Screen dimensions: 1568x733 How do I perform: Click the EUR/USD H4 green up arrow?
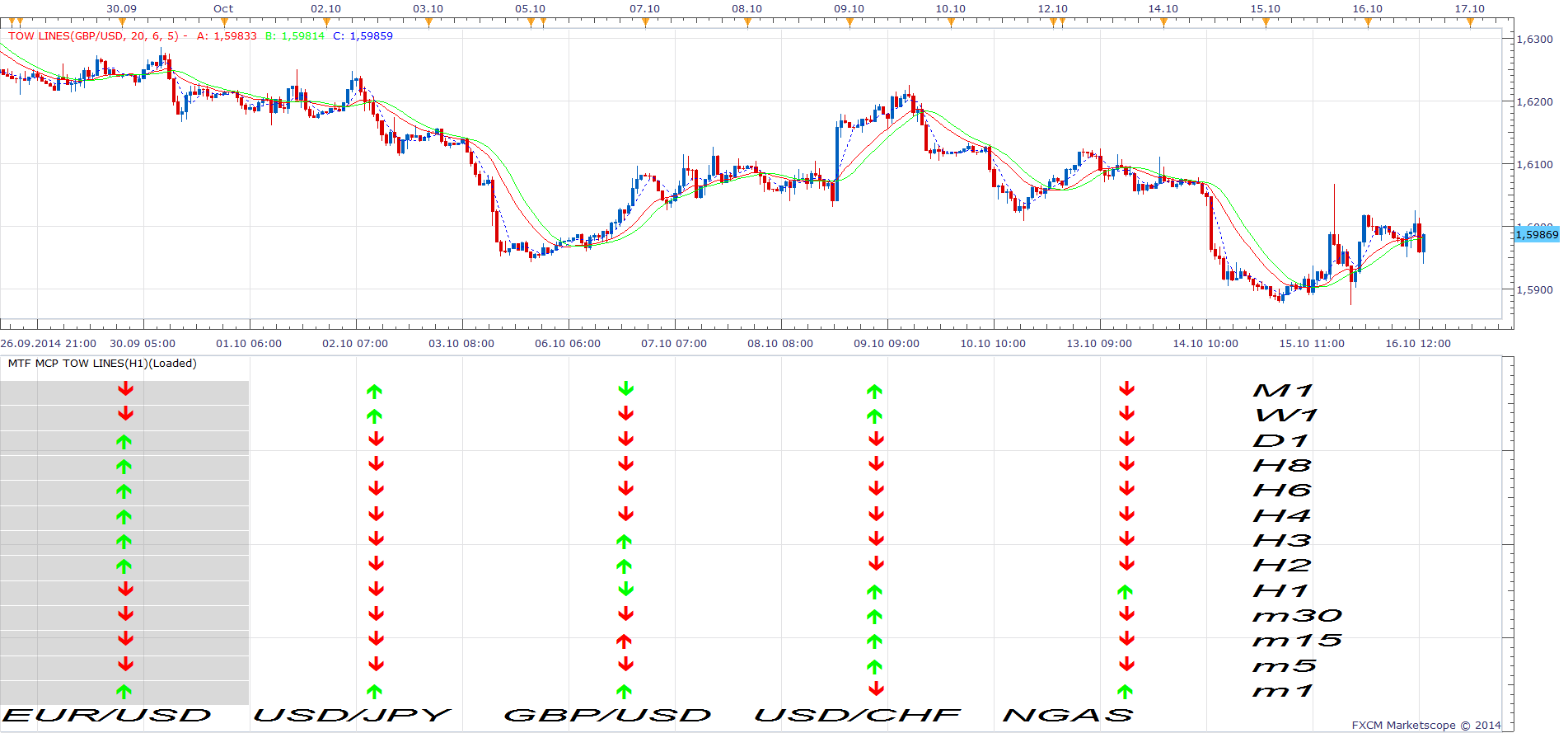(x=124, y=517)
